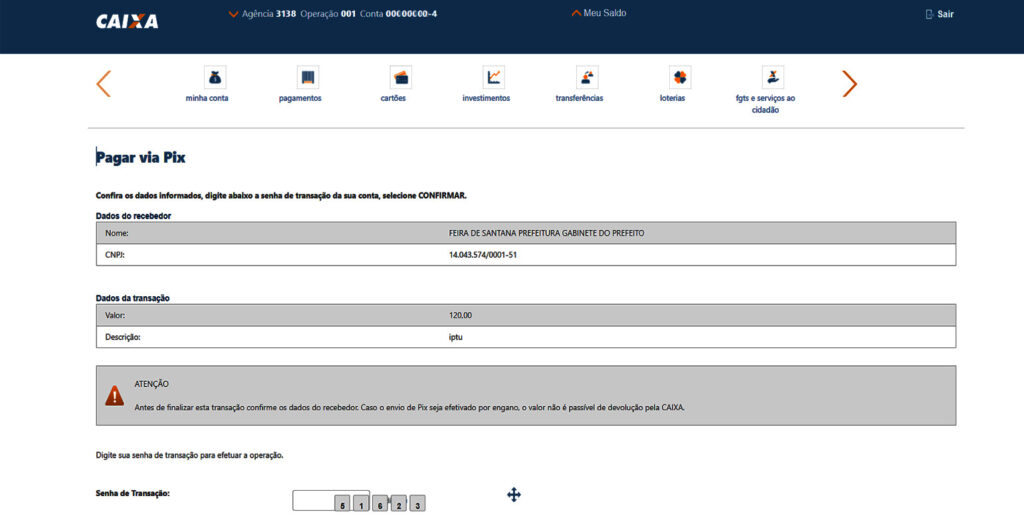Open the loterias clover icon
The width and height of the screenshot is (1024, 518).
[x=680, y=78]
